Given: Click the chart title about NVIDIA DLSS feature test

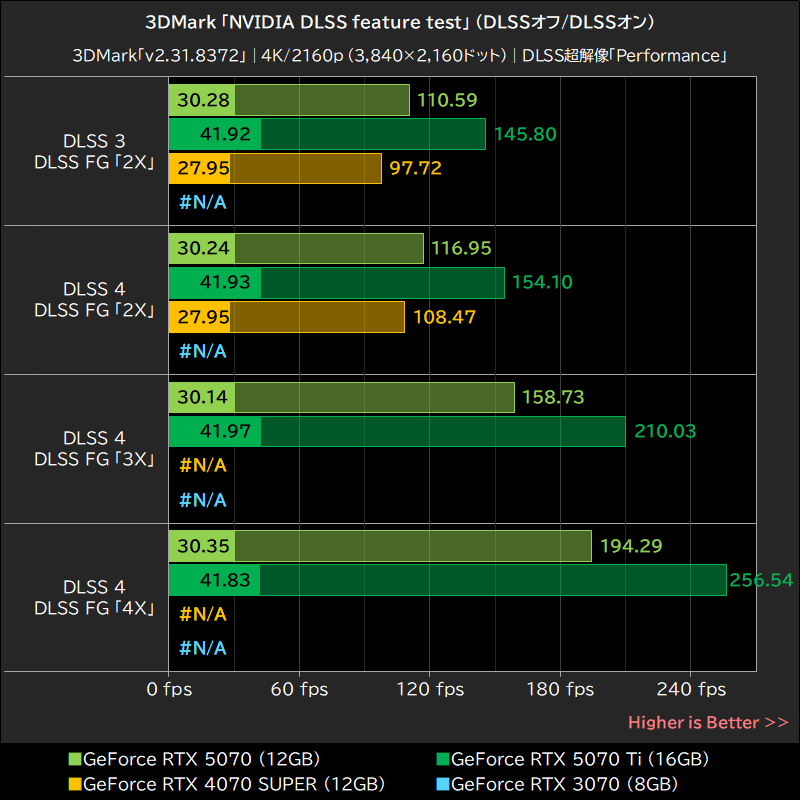Looking at the screenshot, I should click(400, 21).
